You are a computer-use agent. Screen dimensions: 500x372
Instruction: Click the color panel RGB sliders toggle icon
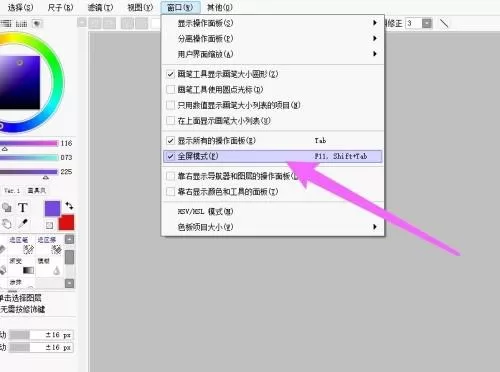[6, 24]
